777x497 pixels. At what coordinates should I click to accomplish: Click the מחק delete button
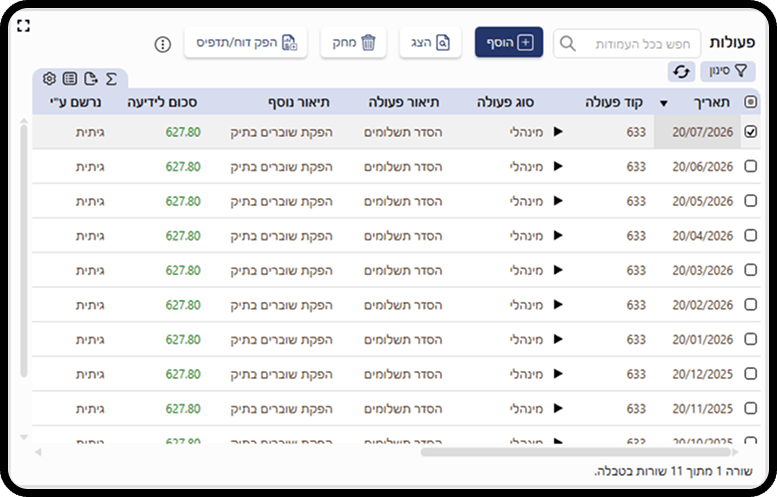coord(353,42)
